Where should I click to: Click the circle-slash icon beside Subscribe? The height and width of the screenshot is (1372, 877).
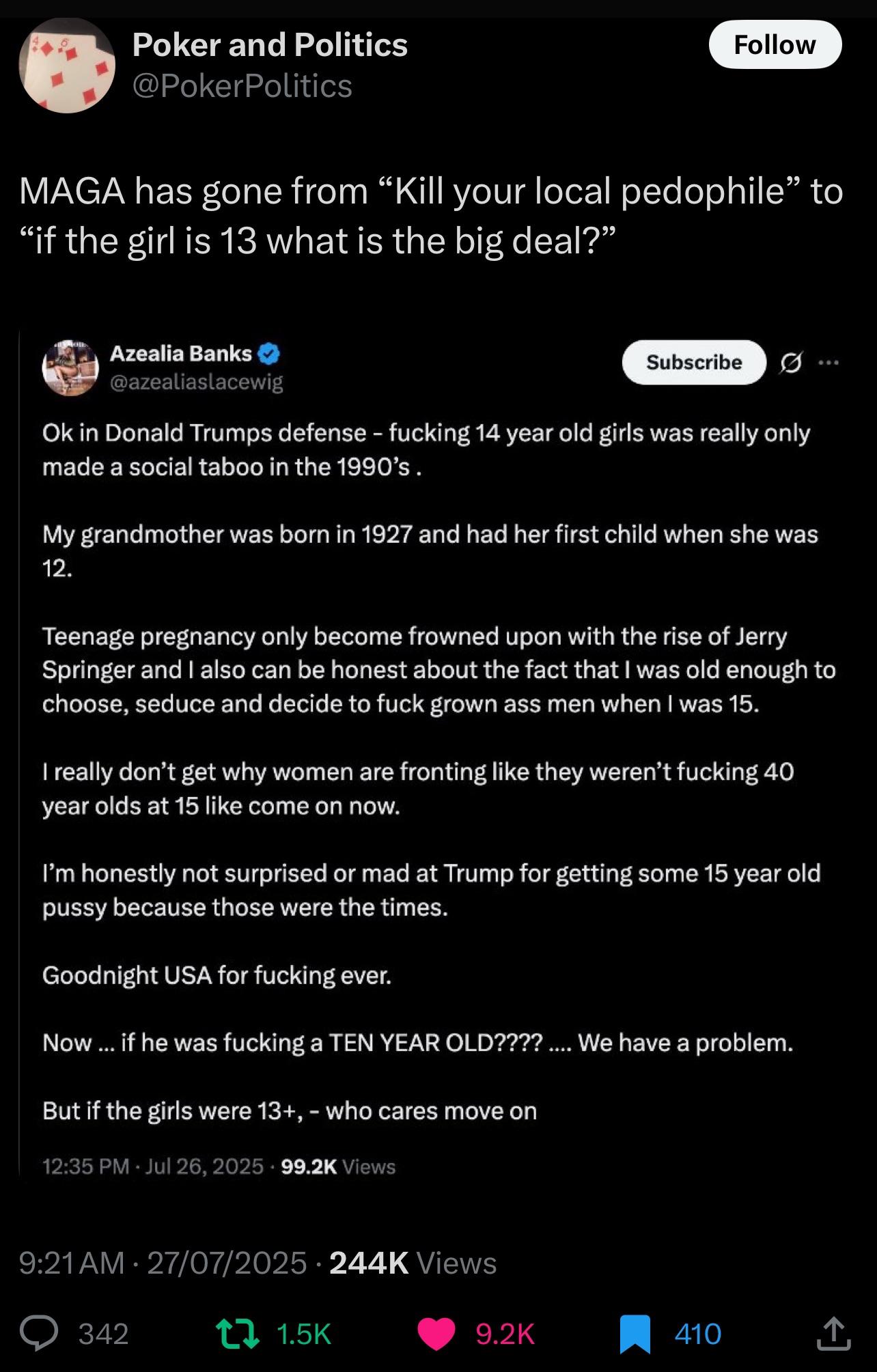coord(792,362)
